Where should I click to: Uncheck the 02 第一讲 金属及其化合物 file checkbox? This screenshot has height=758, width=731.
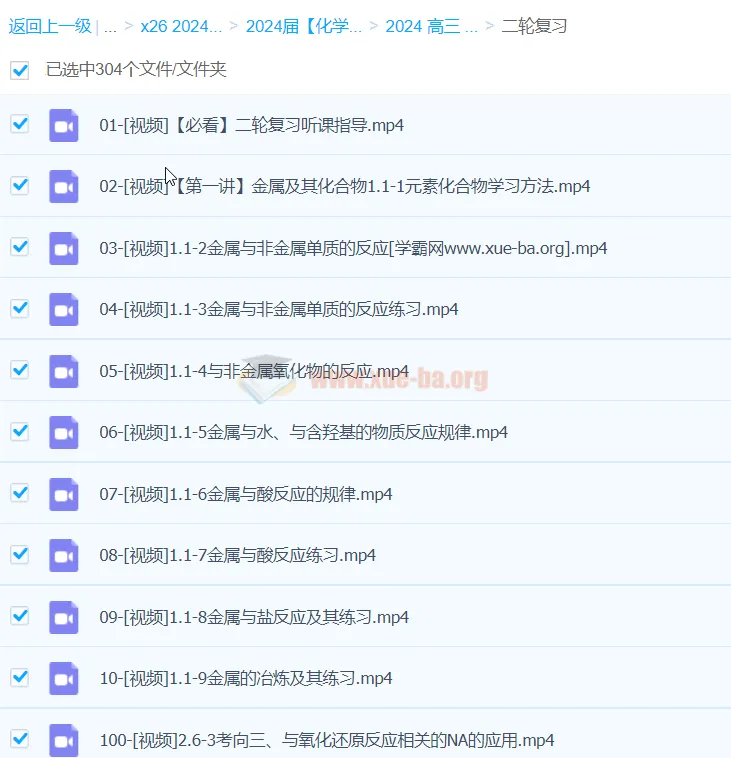coord(19,186)
